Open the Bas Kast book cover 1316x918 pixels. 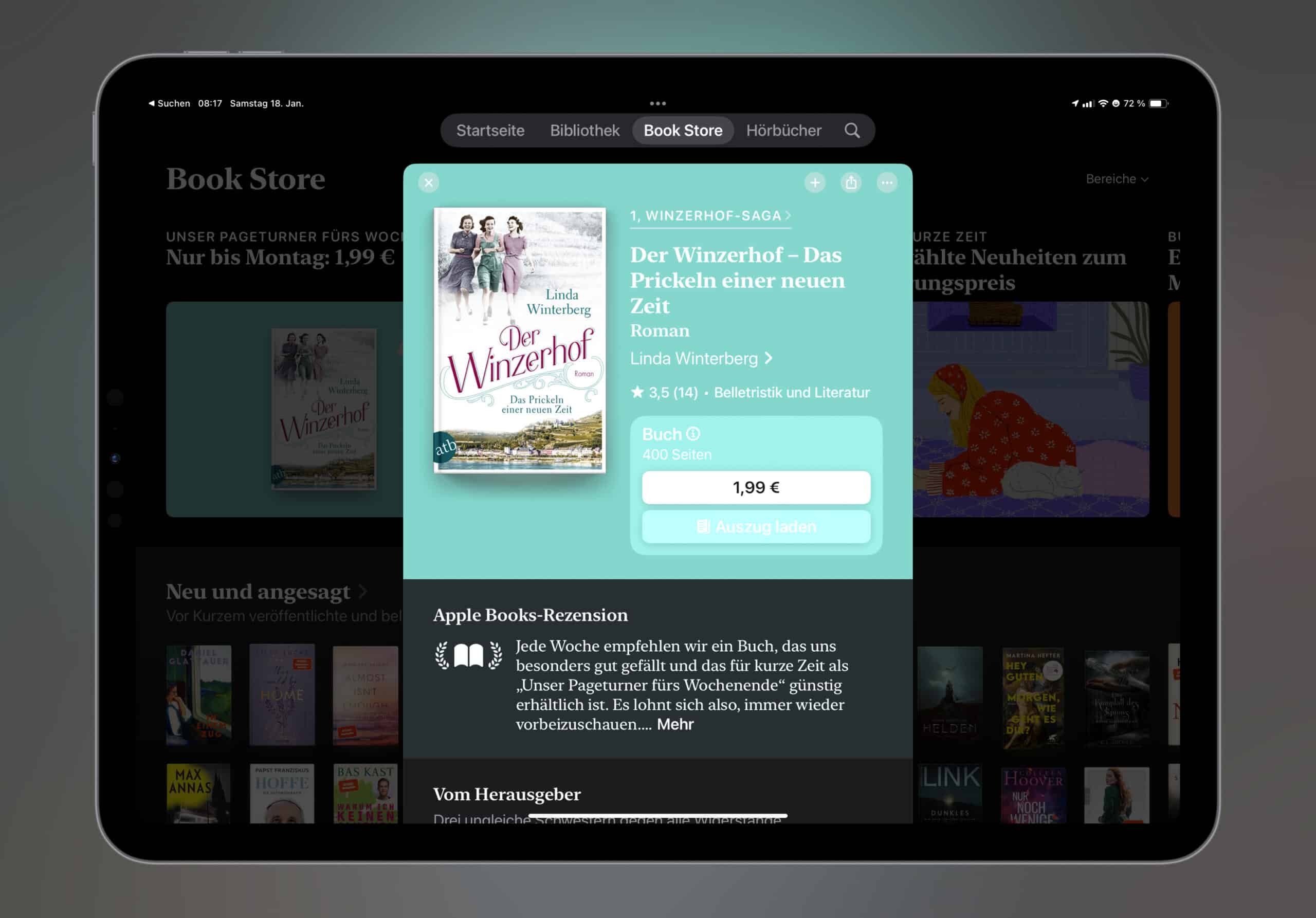(x=365, y=793)
